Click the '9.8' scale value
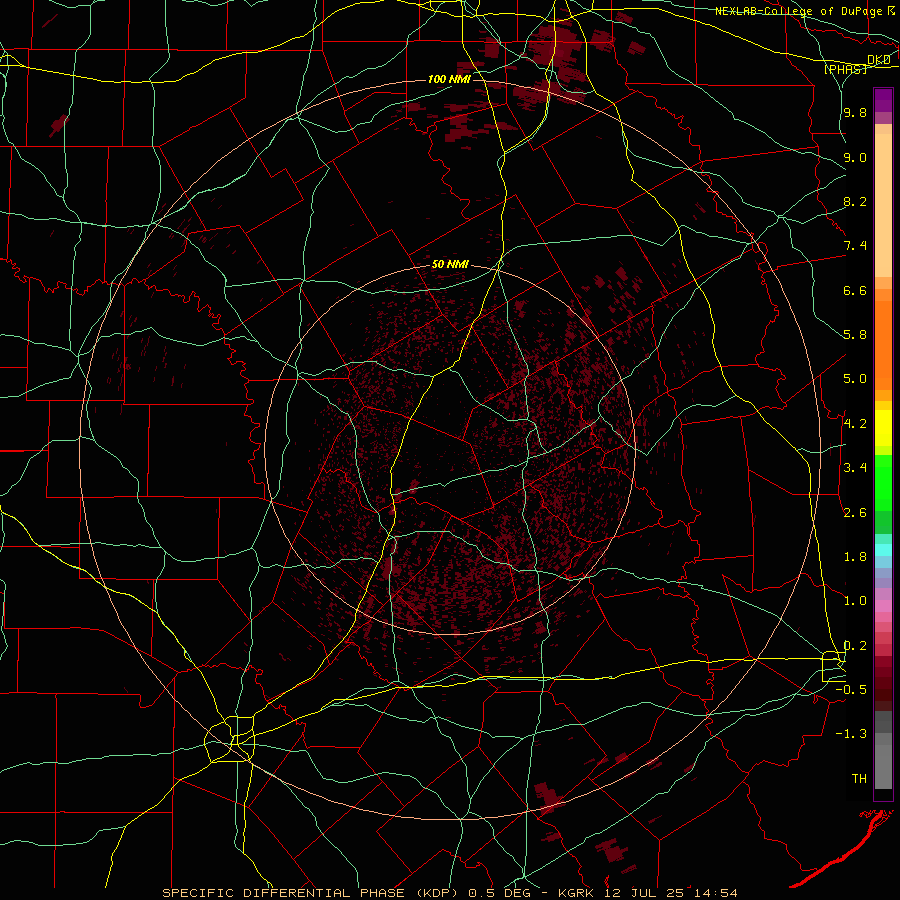This screenshot has height=900, width=900. coord(855,112)
